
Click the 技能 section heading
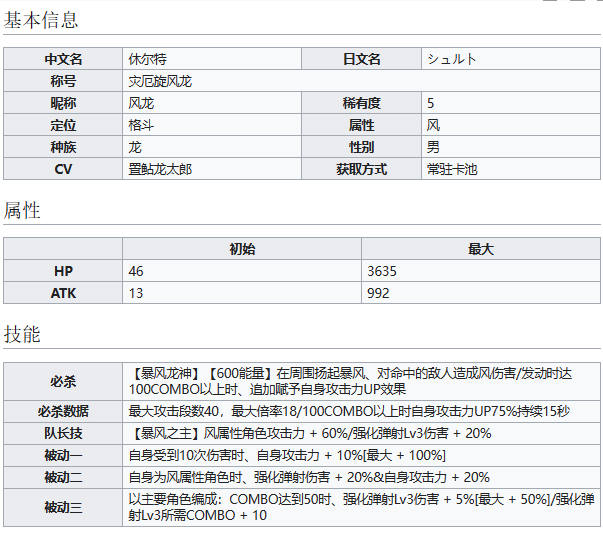pos(22,334)
